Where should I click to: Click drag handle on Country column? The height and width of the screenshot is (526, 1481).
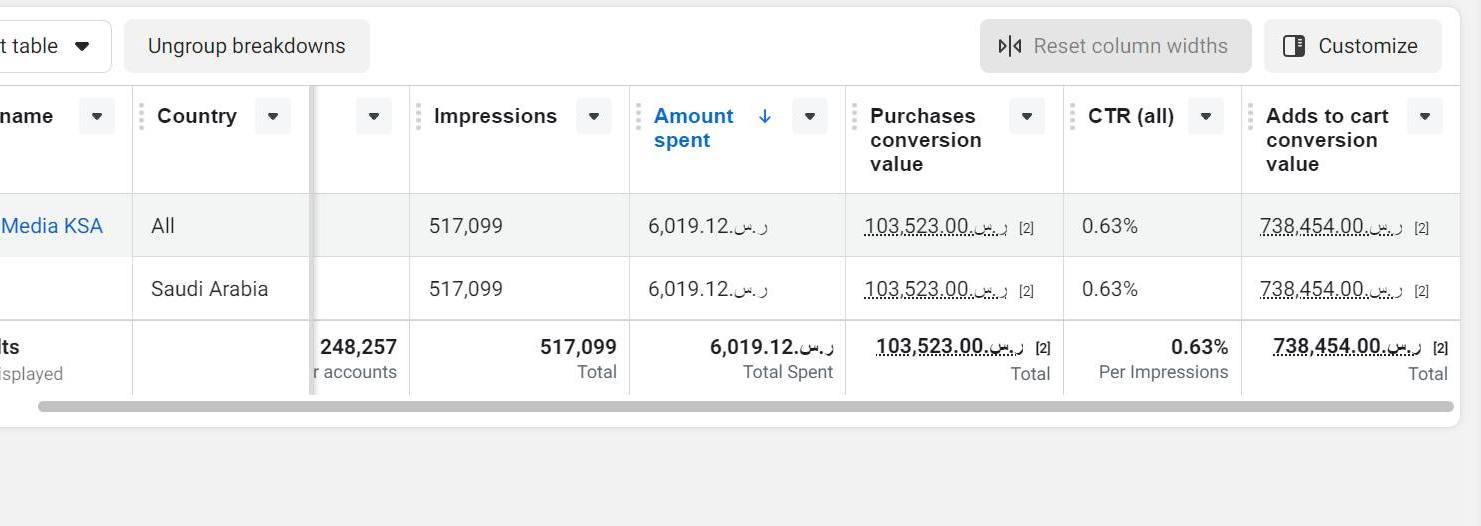coord(141,116)
